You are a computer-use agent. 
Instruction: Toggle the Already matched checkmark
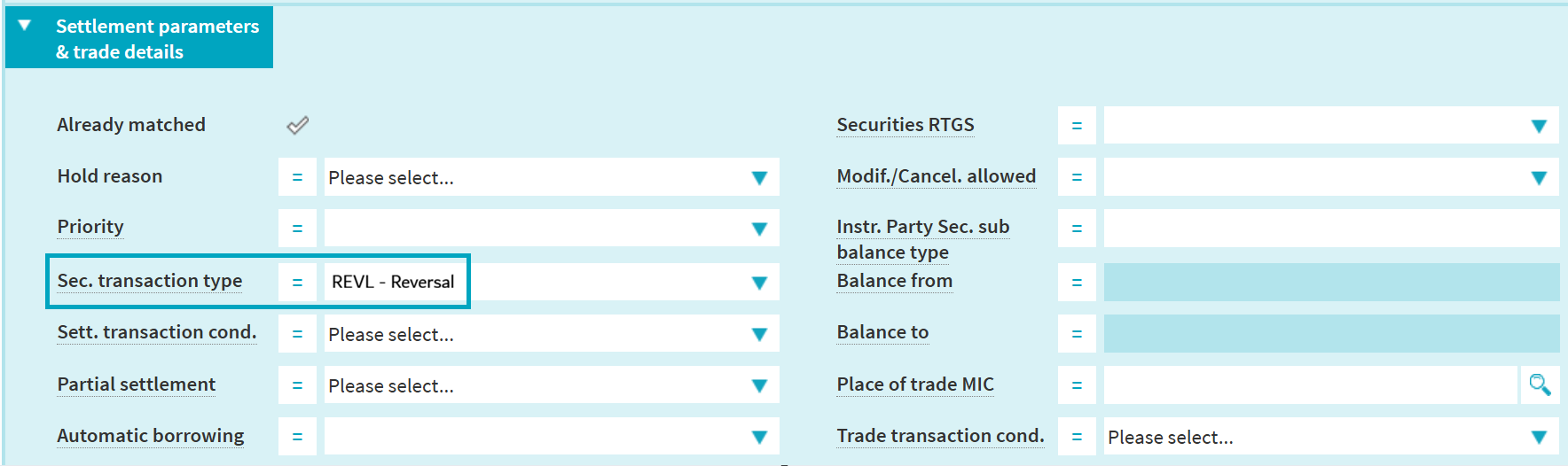click(x=298, y=126)
